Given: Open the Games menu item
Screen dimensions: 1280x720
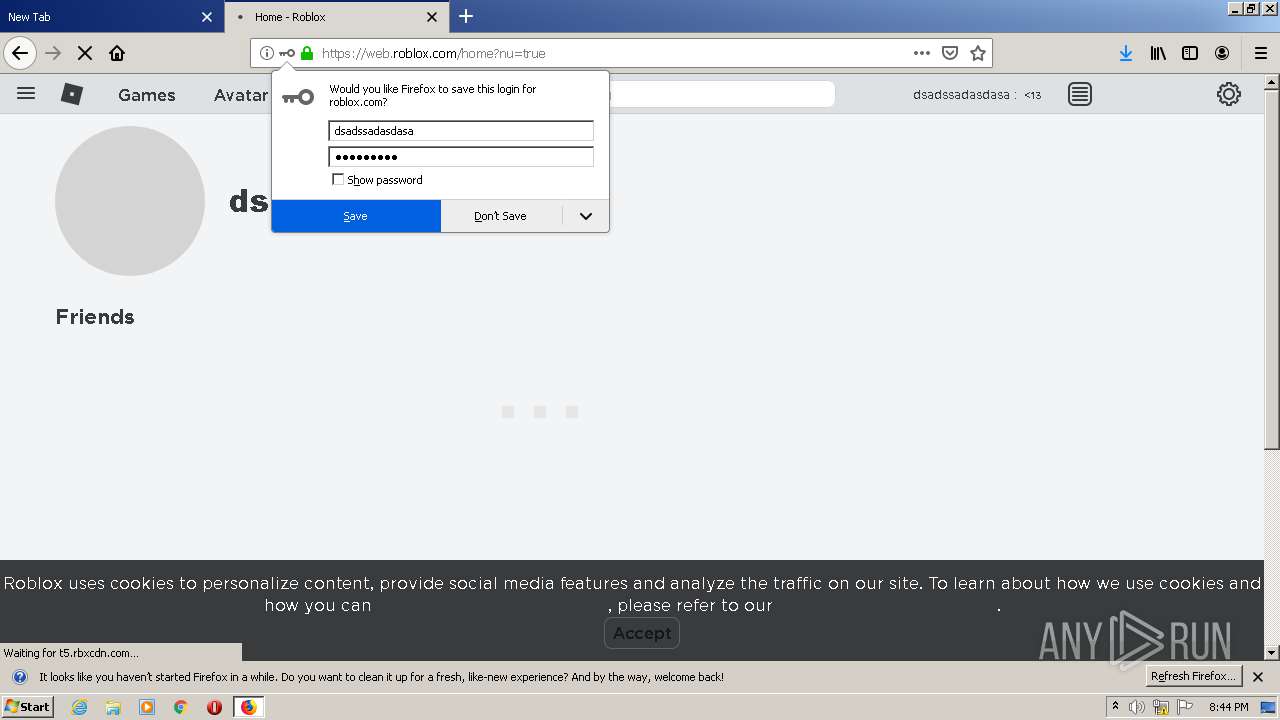Looking at the screenshot, I should (147, 95).
